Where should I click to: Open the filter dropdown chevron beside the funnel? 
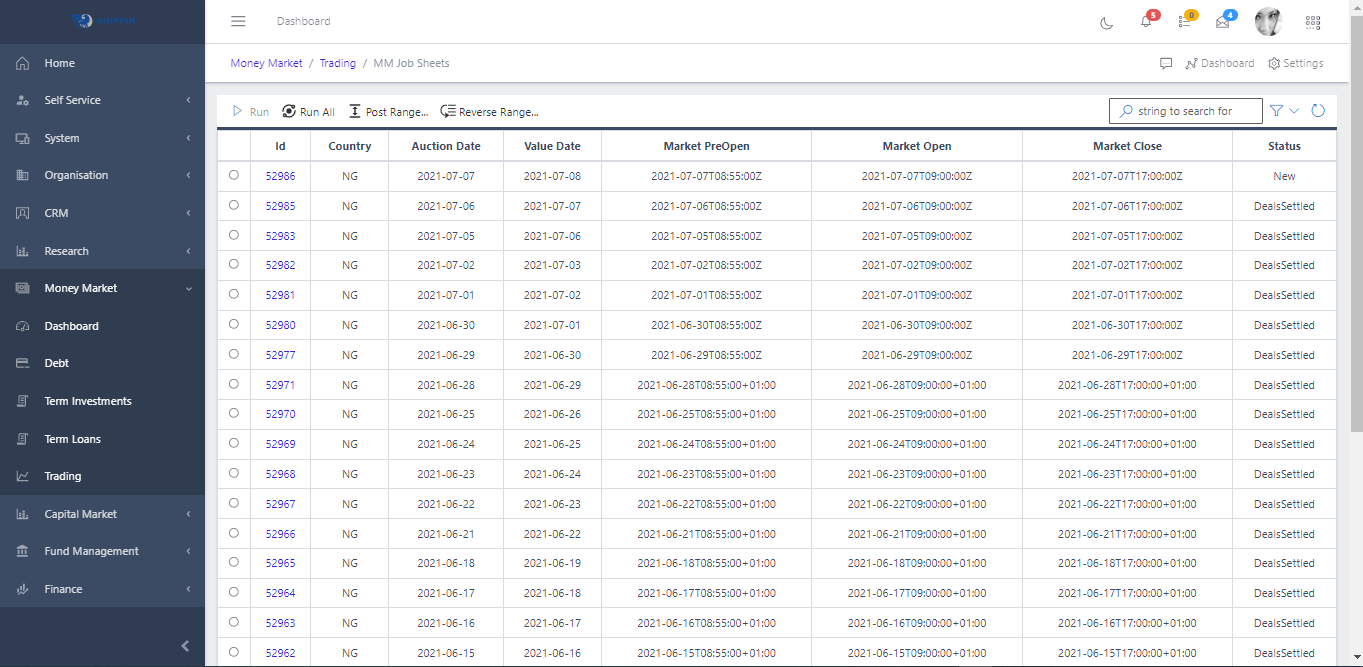(x=1295, y=110)
